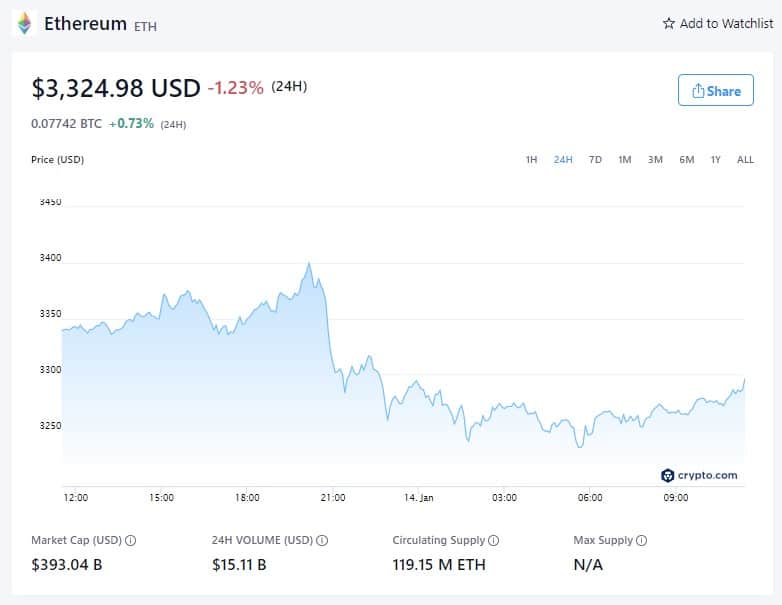Click the 14. Jan date axis label

pos(418,497)
